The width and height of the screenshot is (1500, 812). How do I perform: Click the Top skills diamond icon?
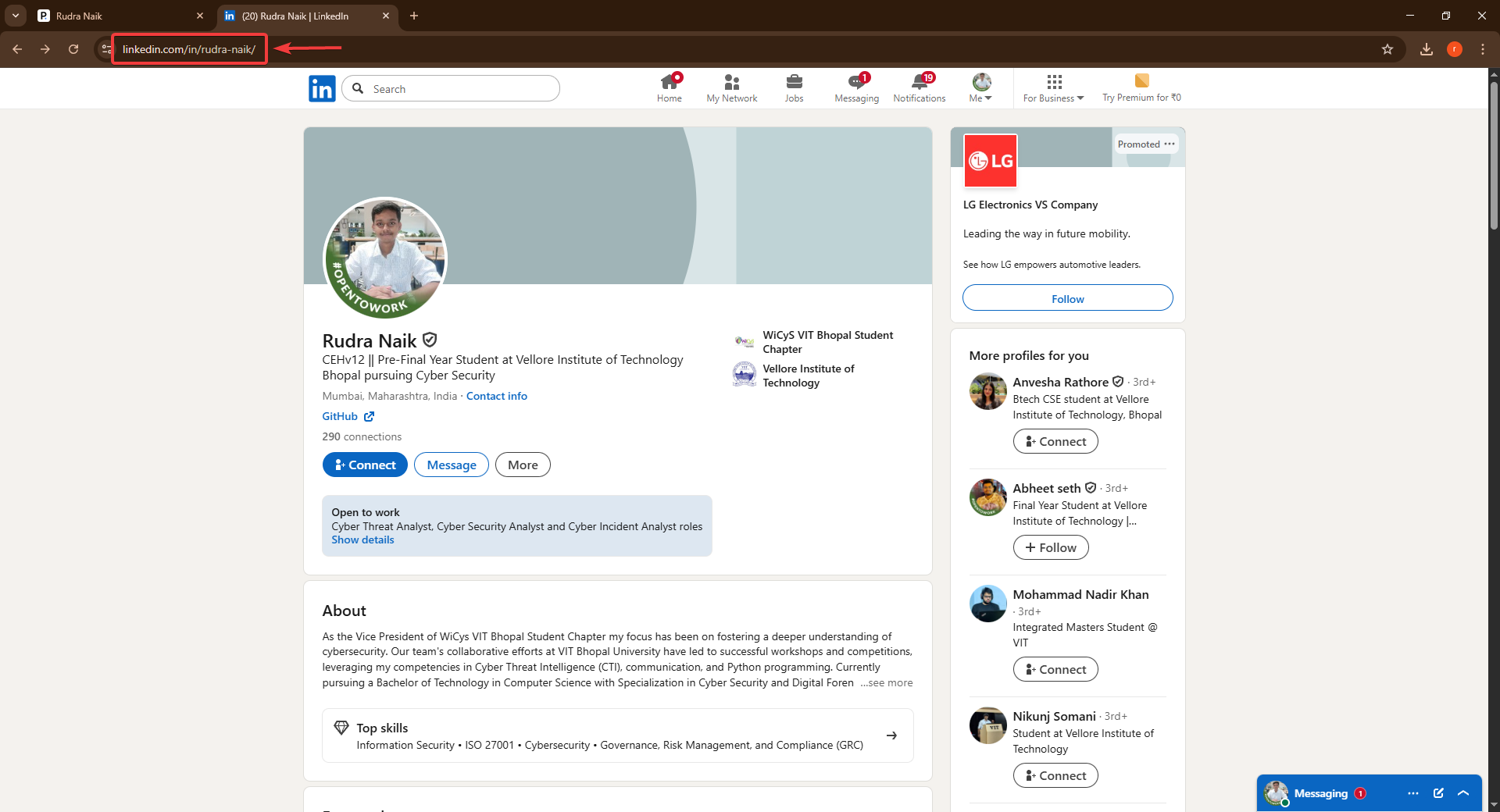tap(341, 728)
